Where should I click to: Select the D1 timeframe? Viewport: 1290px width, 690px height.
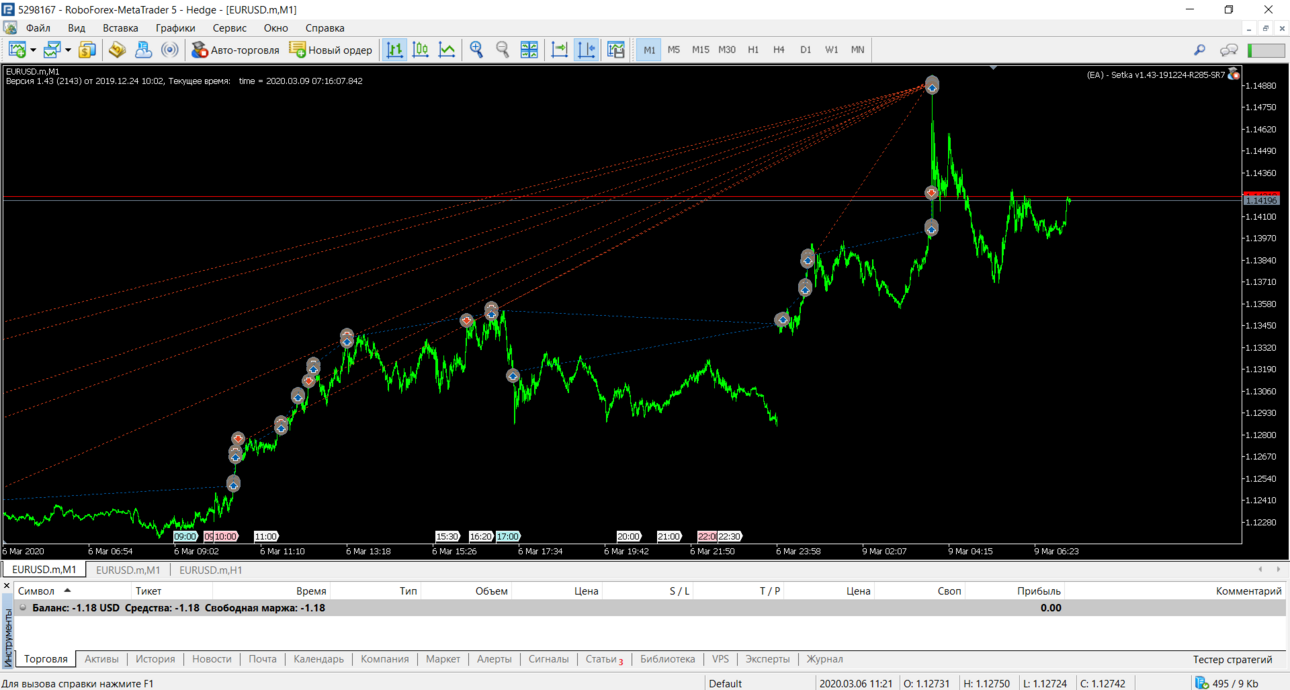(805, 49)
